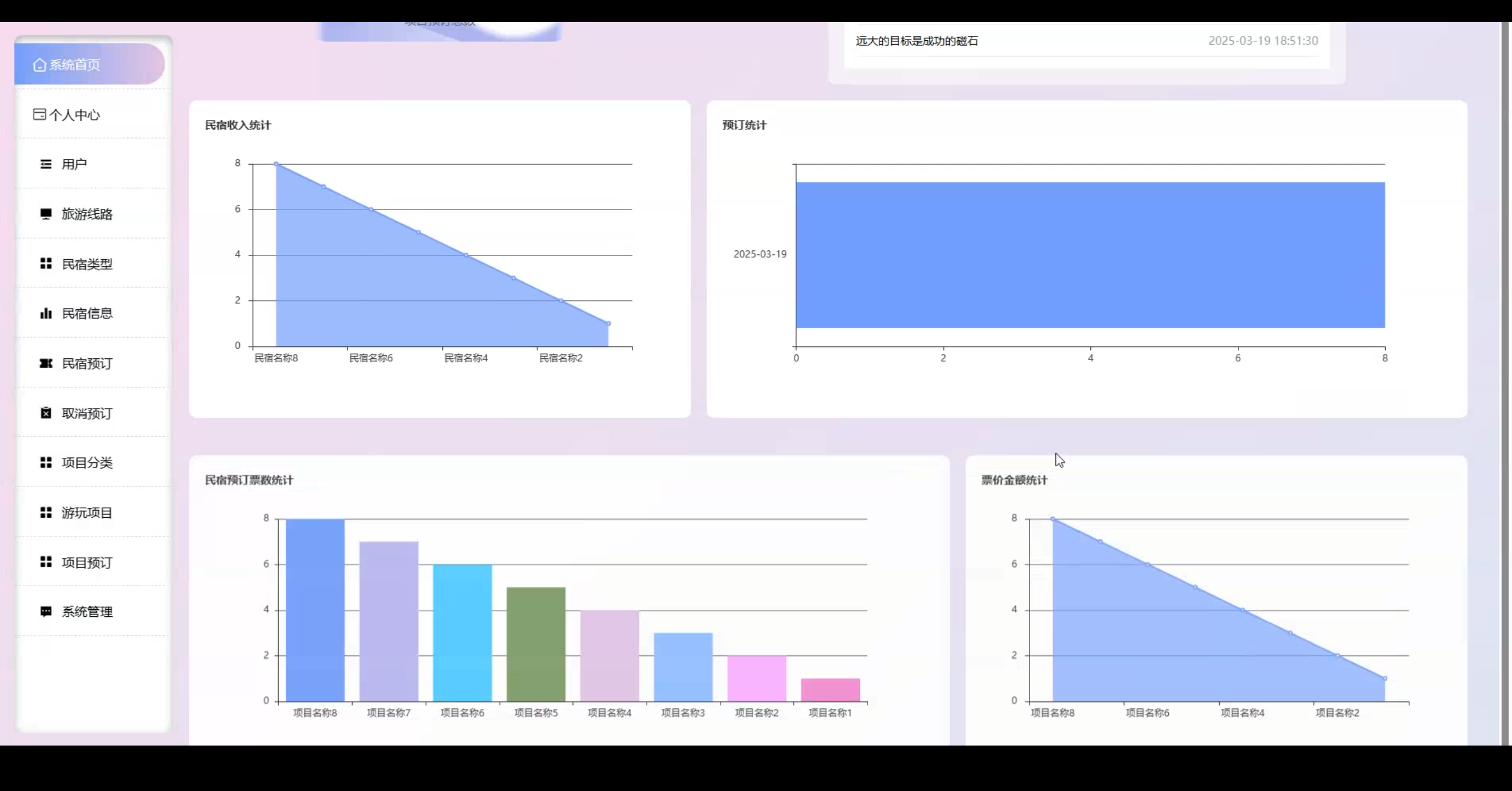
Task: Click the grid icon next to 民宿类型
Action: tap(46, 264)
